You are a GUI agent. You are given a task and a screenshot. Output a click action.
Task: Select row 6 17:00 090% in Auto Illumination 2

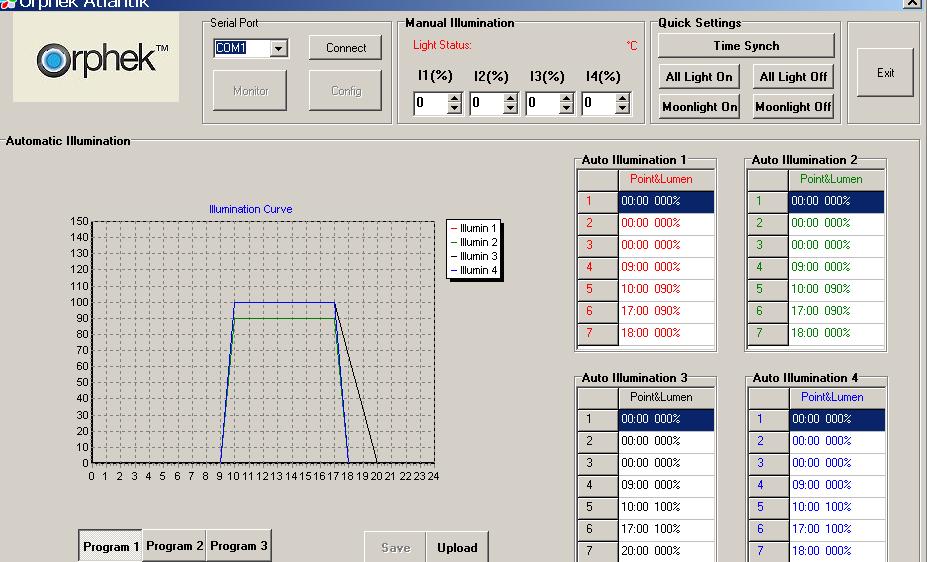point(816,311)
